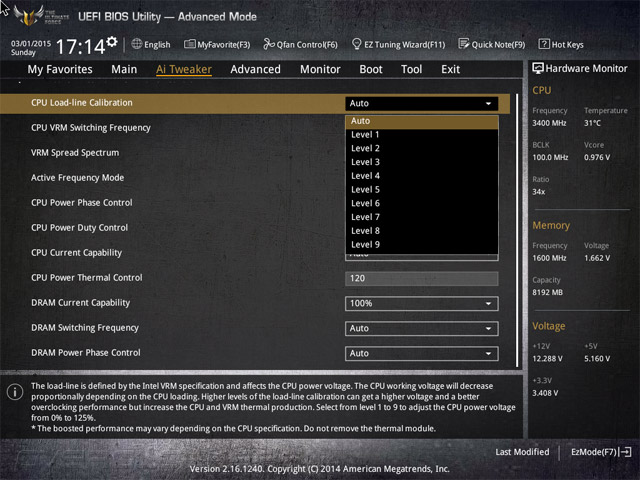Select Level 7 option
Viewport: 640px width, 480px height.
click(422, 217)
